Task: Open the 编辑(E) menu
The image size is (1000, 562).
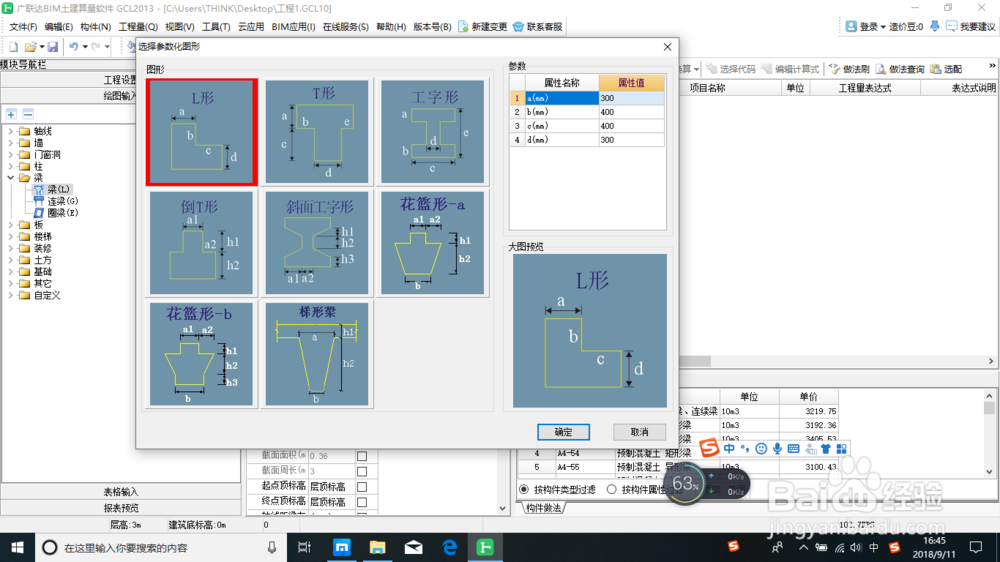Action: tap(59, 27)
